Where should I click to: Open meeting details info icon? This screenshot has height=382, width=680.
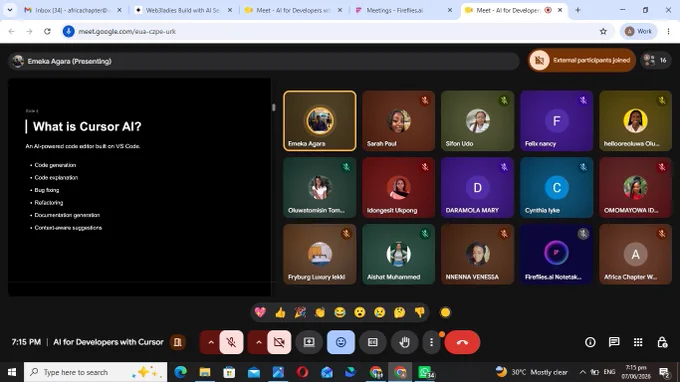[x=590, y=342]
